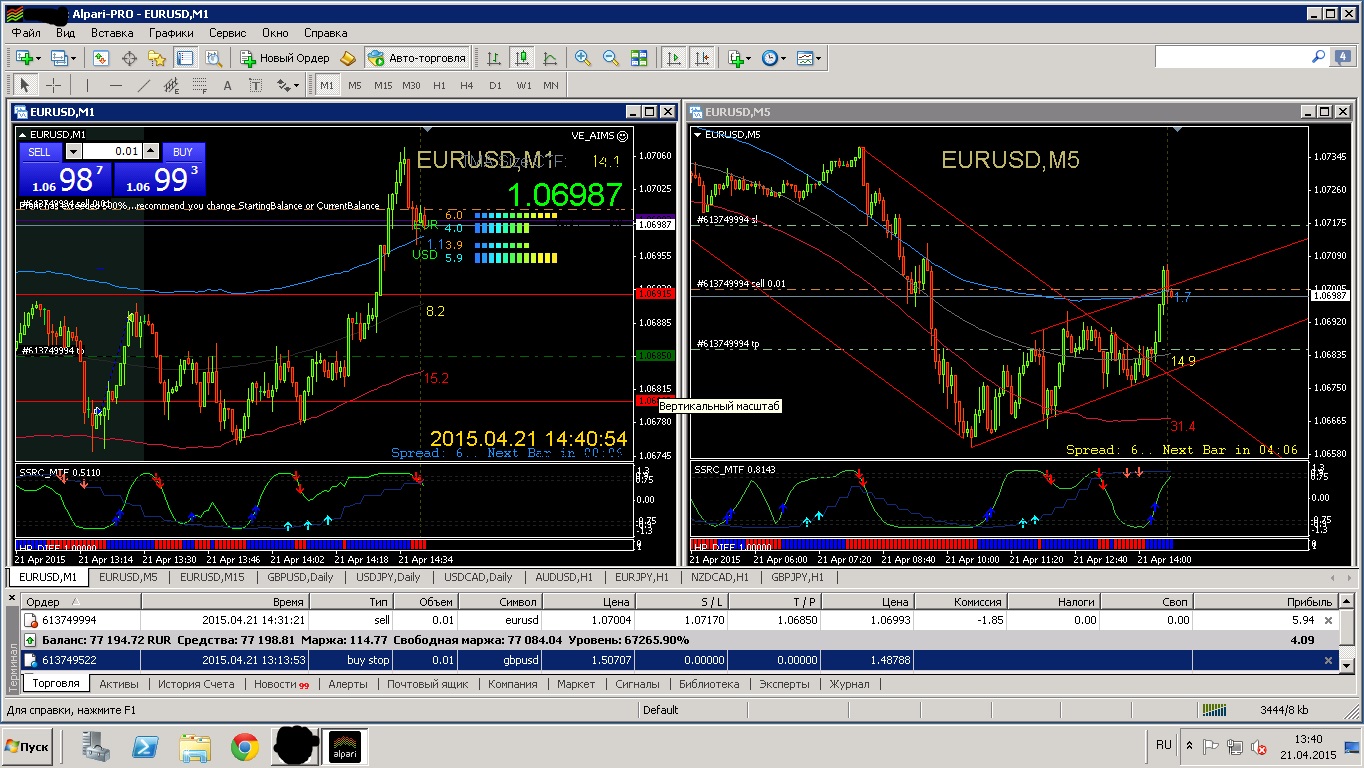Viewport: 1364px width, 768px height.
Task: Open the New Chart toolbar icon
Action: [24, 58]
